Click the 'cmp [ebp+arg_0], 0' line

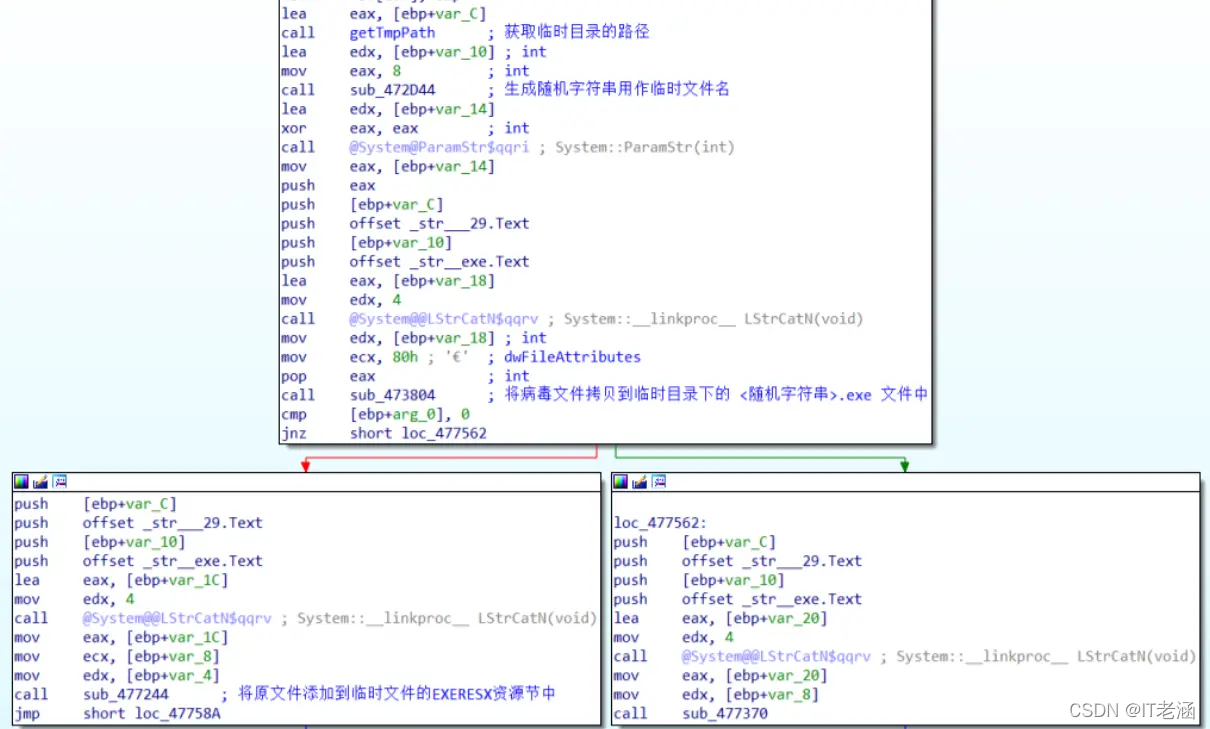375,414
